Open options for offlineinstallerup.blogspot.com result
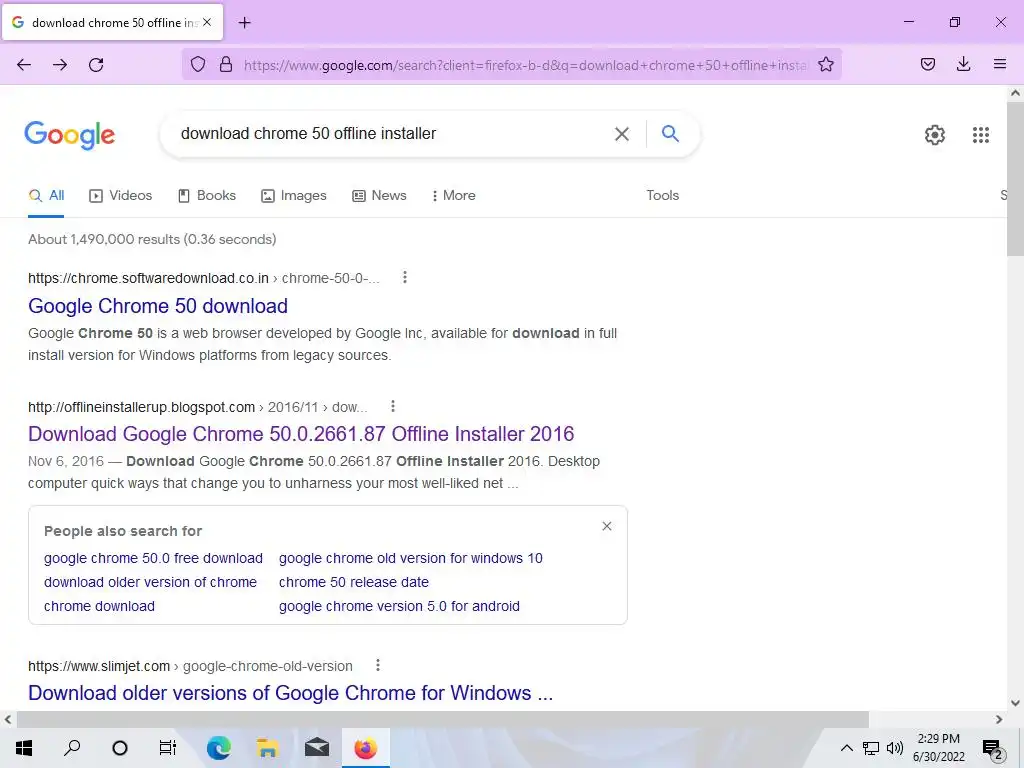The width and height of the screenshot is (1024, 768). 392,406
